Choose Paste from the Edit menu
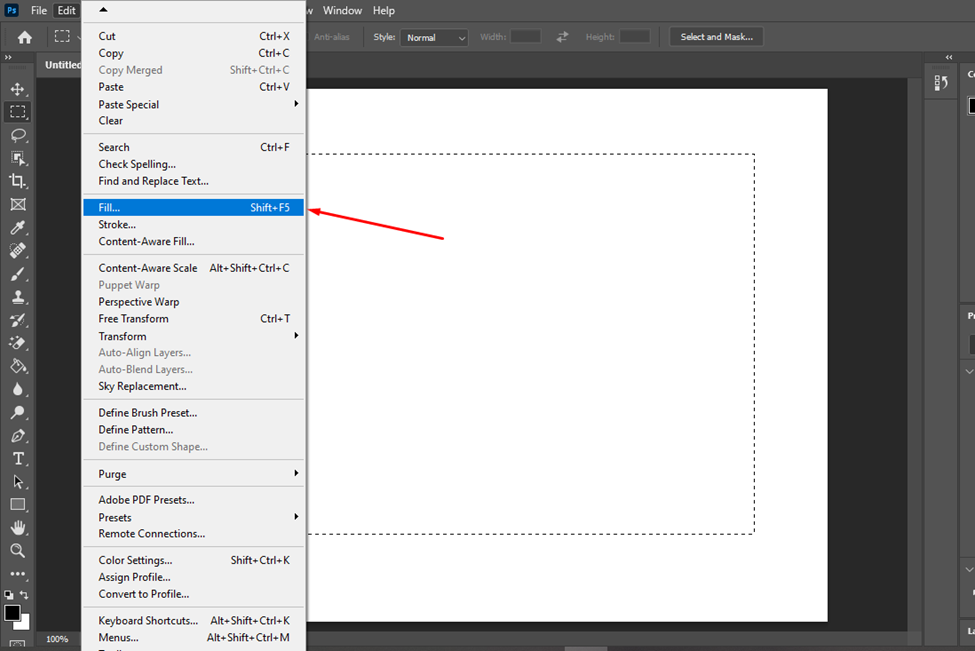 tap(193, 87)
